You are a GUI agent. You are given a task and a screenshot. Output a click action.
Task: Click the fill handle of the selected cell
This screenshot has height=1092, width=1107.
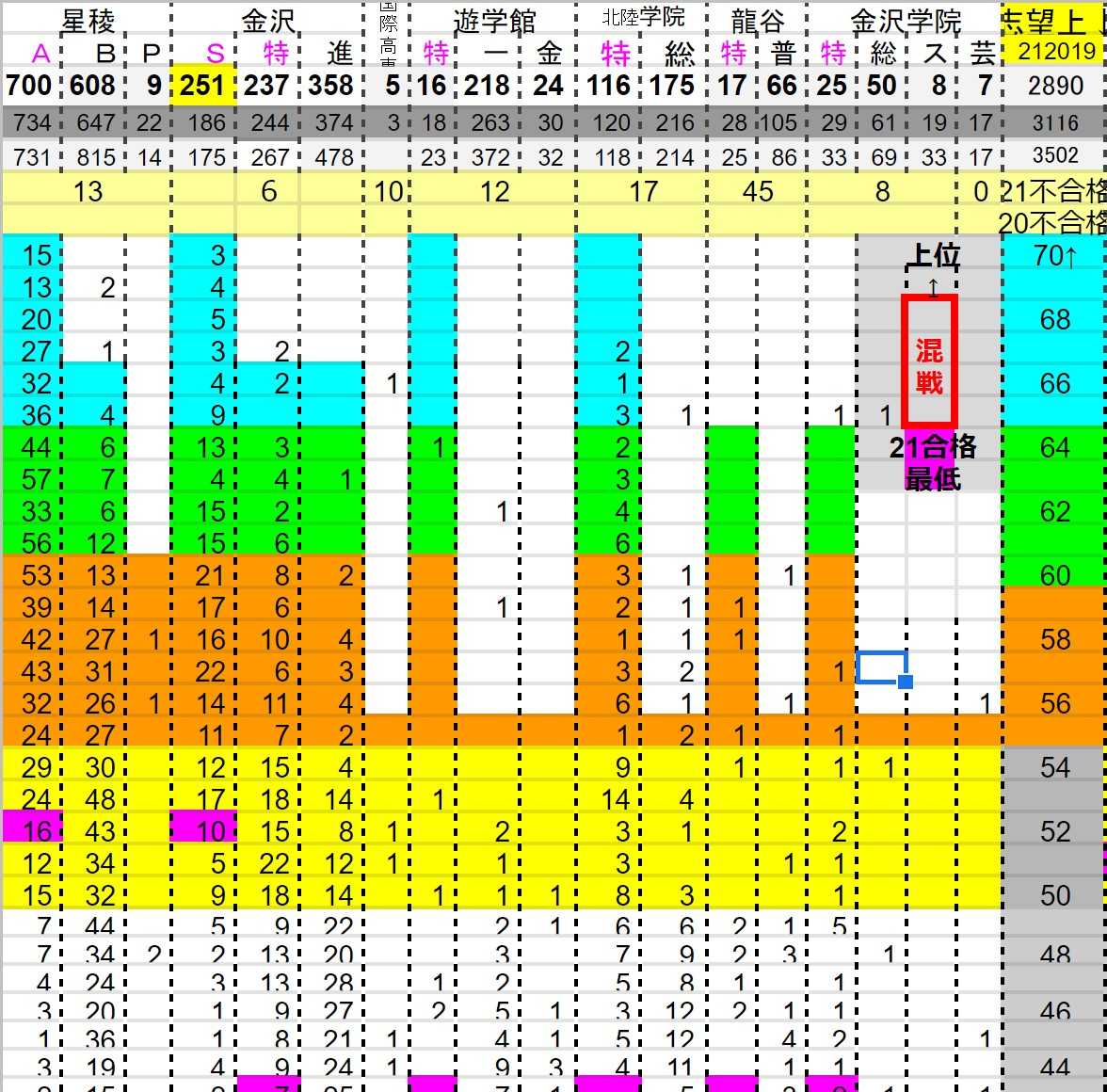906,682
